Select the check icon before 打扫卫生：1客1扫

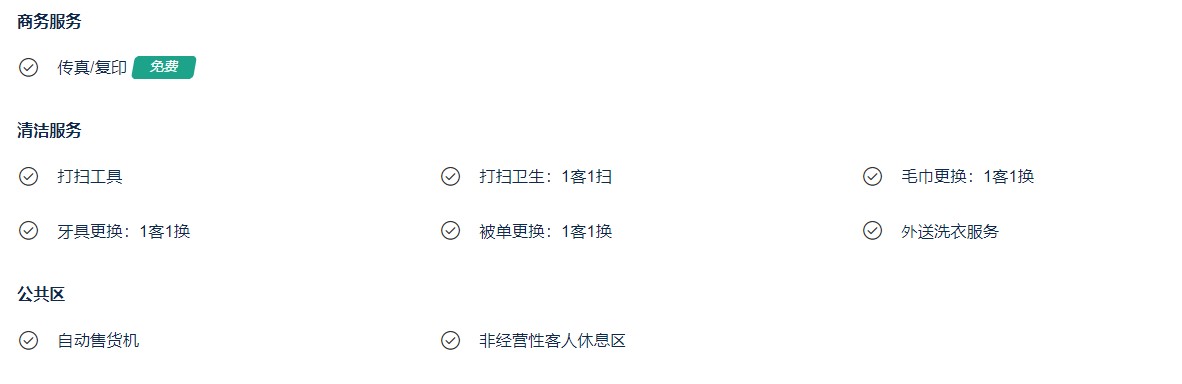point(450,177)
